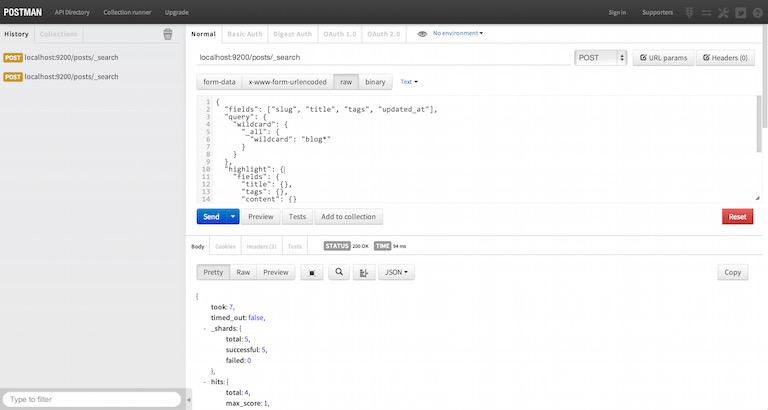Switch to the Basic Auth tab
The image size is (768, 410).
coord(260,34)
